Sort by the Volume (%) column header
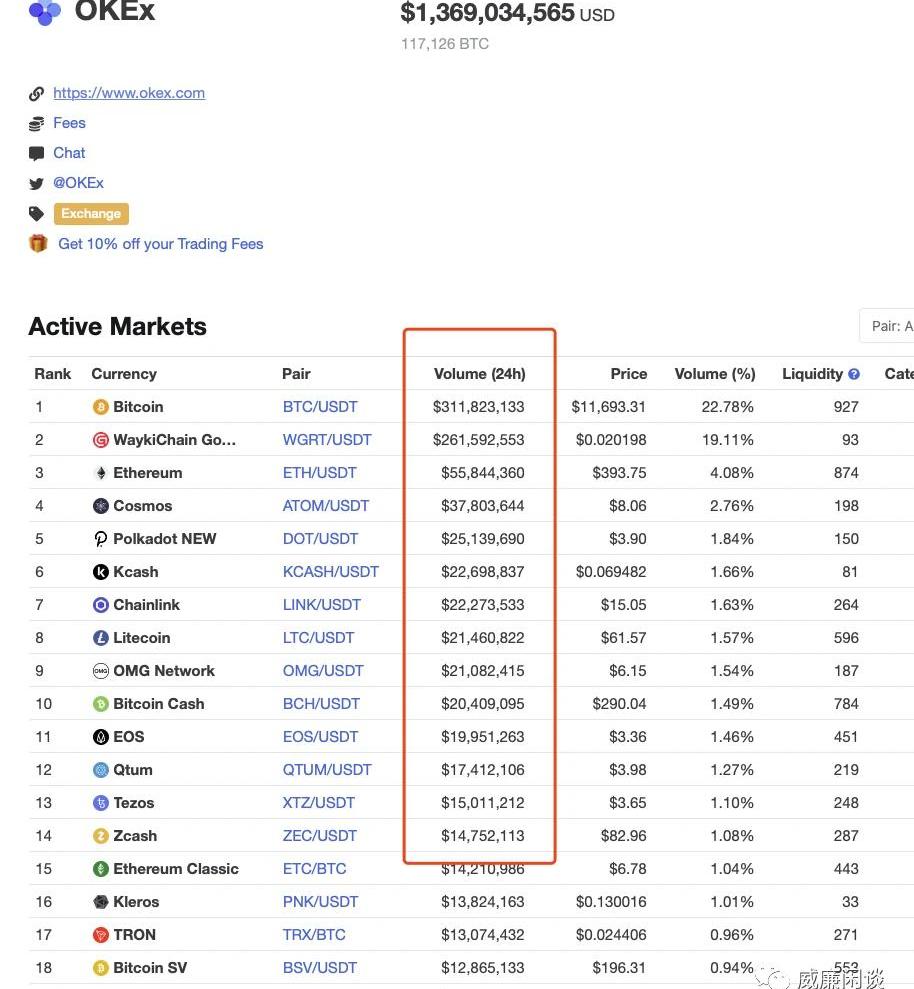Screen dimensions: 914x989 click(715, 374)
